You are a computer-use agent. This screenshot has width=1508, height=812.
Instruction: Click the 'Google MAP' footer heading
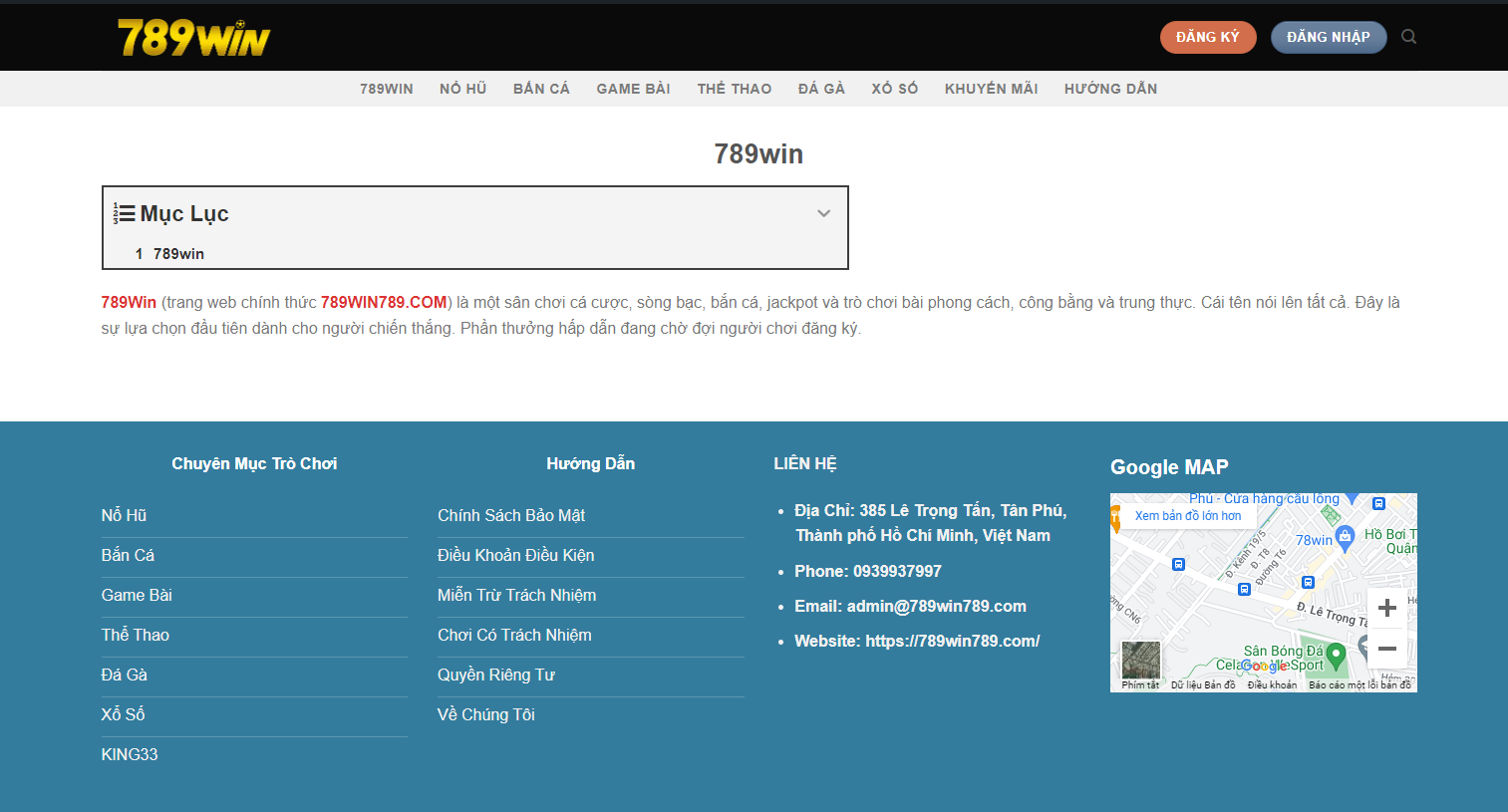(1169, 467)
